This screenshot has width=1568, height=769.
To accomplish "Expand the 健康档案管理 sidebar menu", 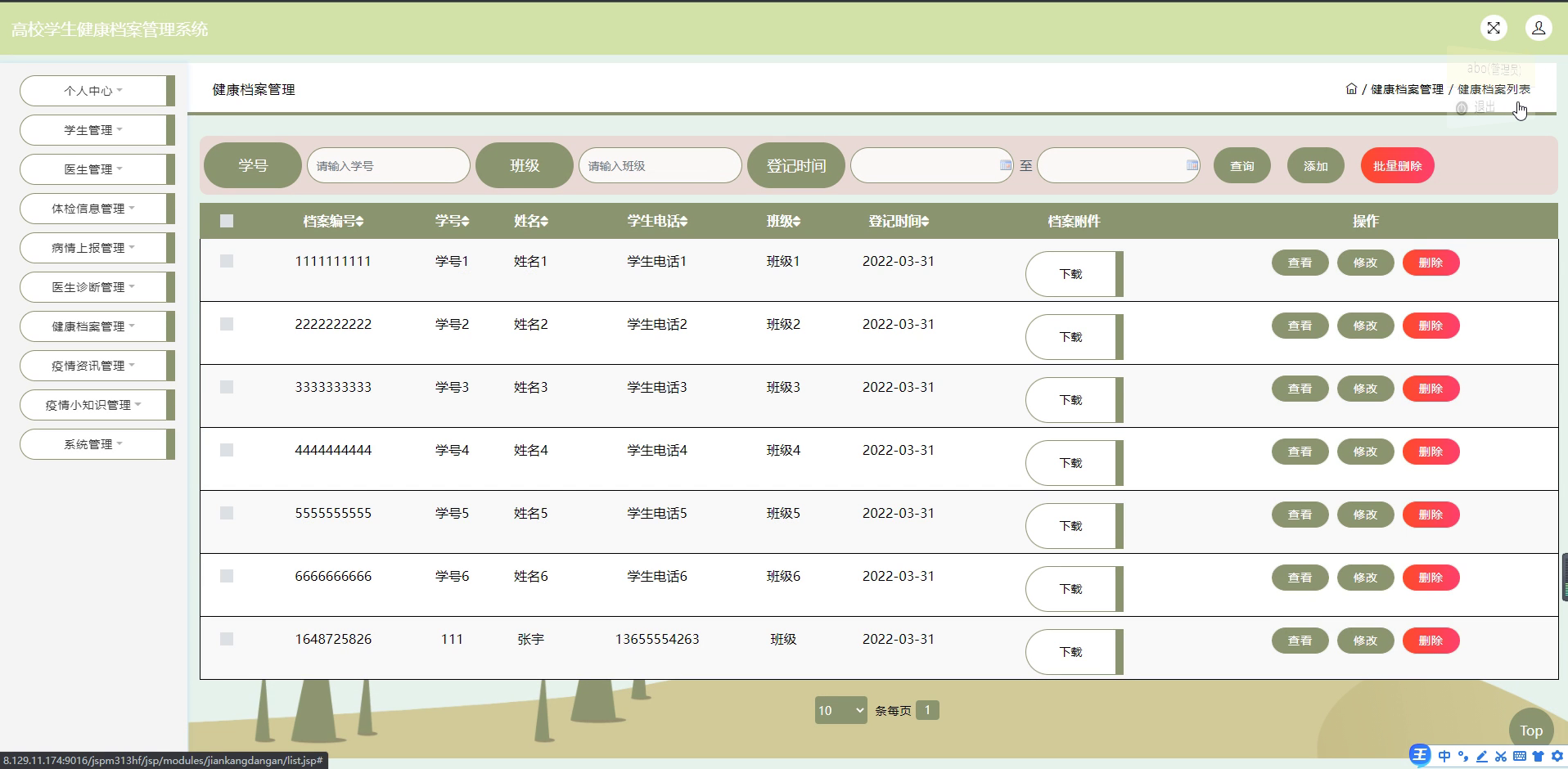I will click(97, 326).
